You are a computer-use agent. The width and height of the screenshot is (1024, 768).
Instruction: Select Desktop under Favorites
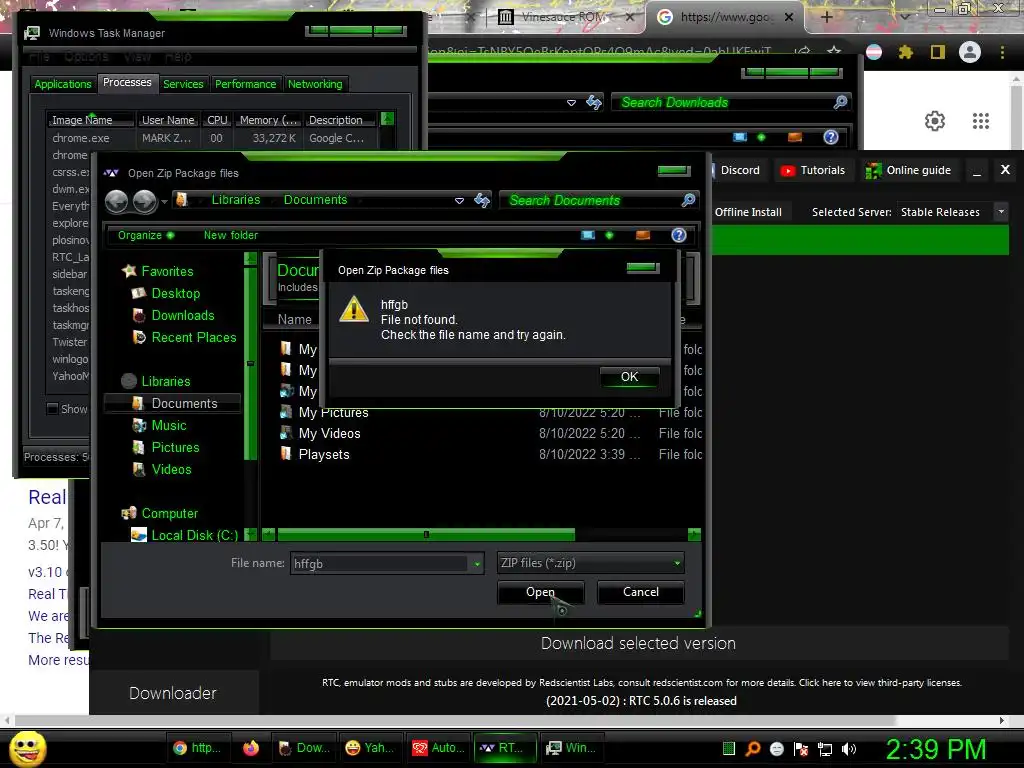click(176, 293)
